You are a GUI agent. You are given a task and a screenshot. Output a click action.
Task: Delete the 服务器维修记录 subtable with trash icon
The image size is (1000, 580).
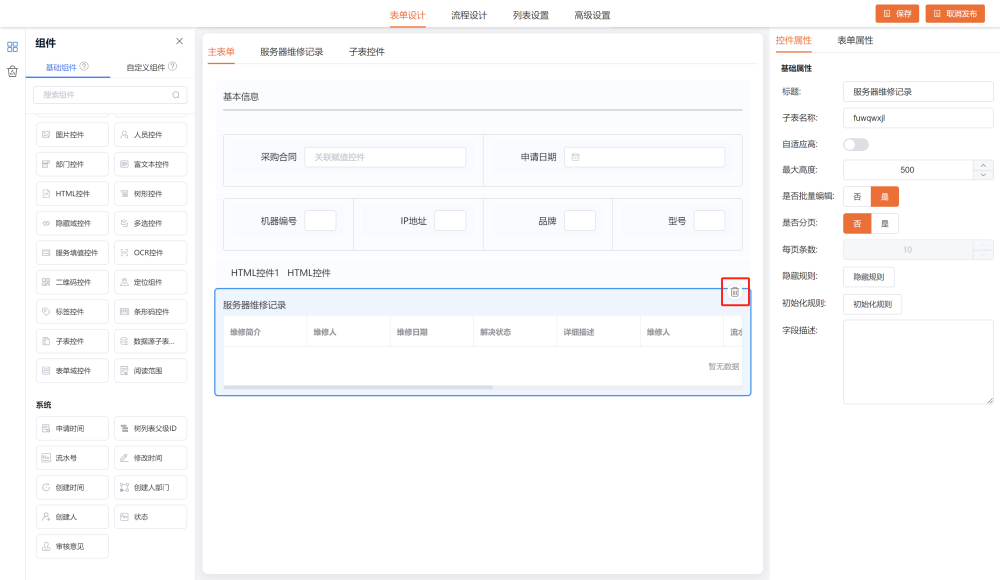click(735, 292)
